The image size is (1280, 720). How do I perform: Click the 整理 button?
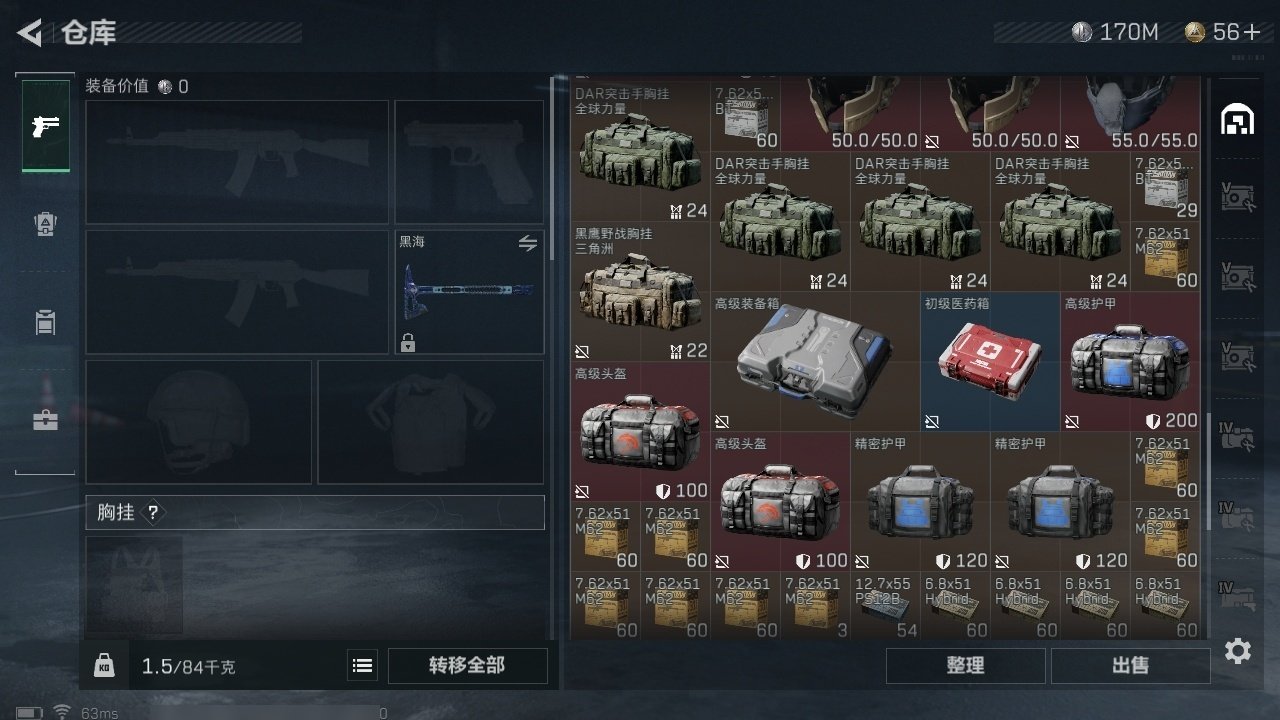point(965,665)
